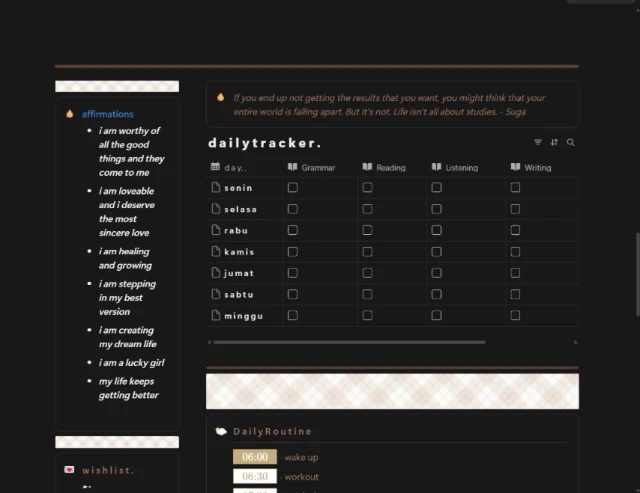The image size is (640, 493).
Task: Open the senin page
Action: click(238, 188)
